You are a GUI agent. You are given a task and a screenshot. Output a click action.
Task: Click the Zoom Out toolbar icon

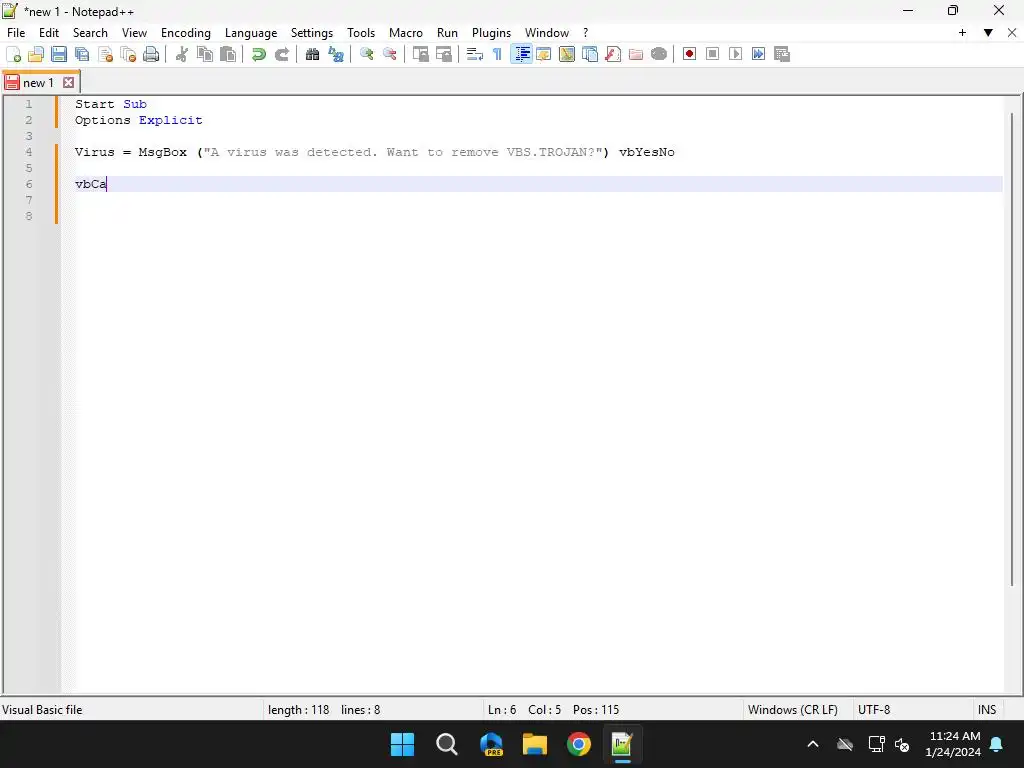click(390, 54)
